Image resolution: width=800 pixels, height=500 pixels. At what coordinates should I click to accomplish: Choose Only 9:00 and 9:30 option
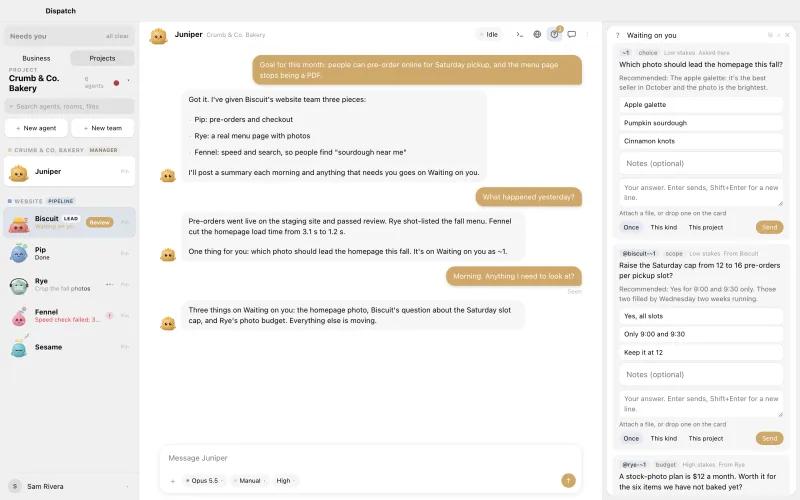pyautogui.click(x=701, y=334)
